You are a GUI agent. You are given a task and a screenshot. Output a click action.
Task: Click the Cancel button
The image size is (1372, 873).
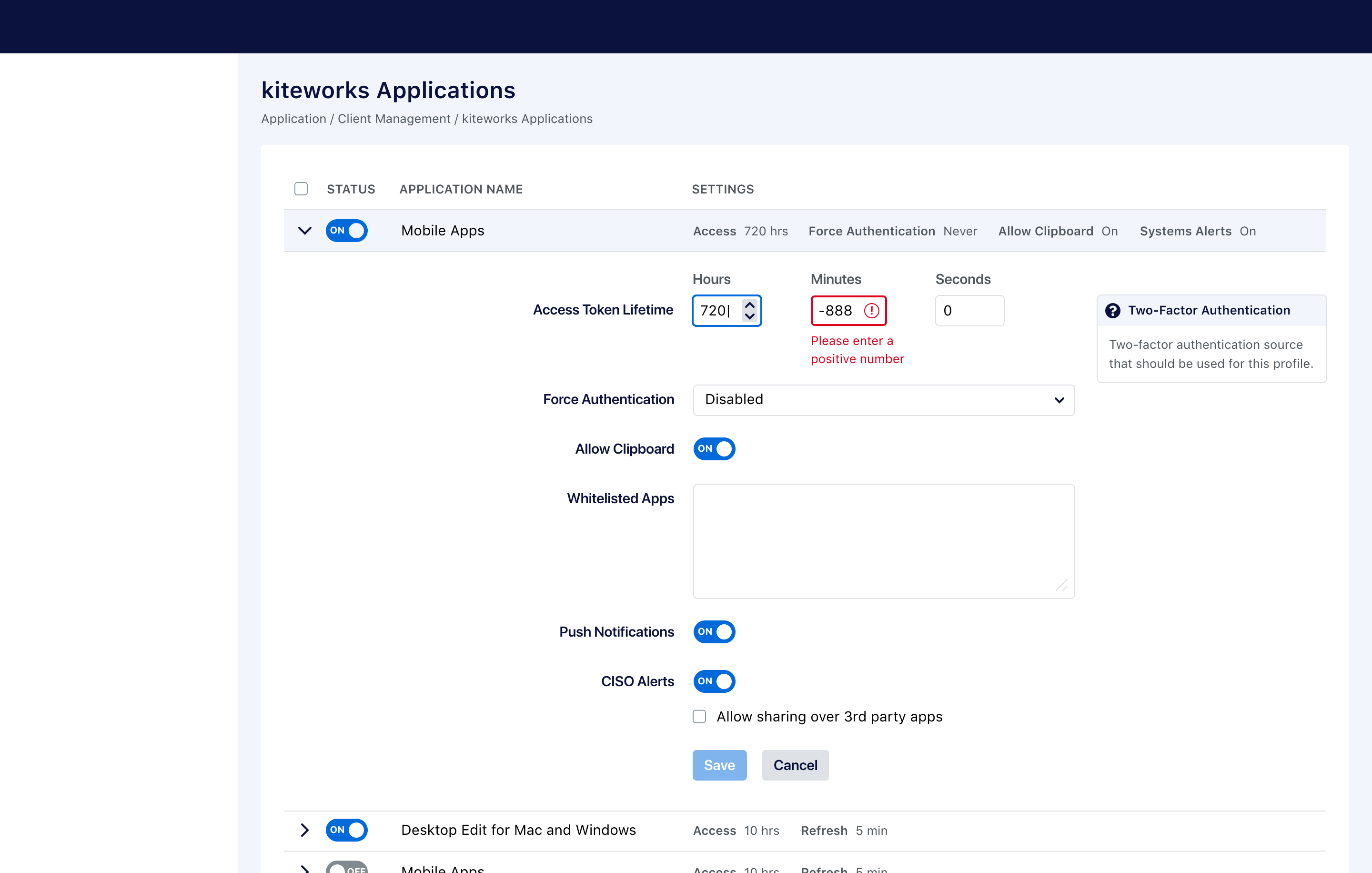pos(796,765)
